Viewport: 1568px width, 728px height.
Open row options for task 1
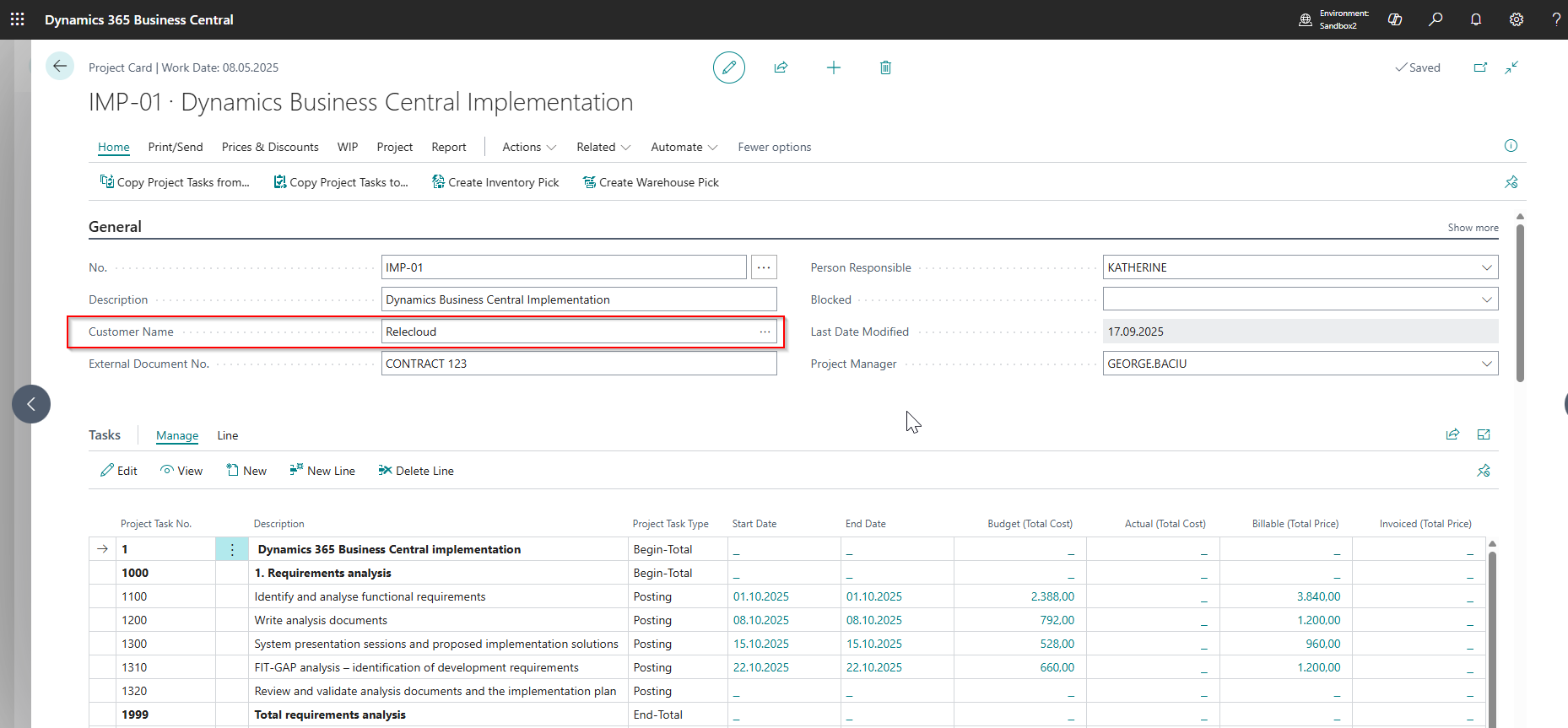click(232, 549)
